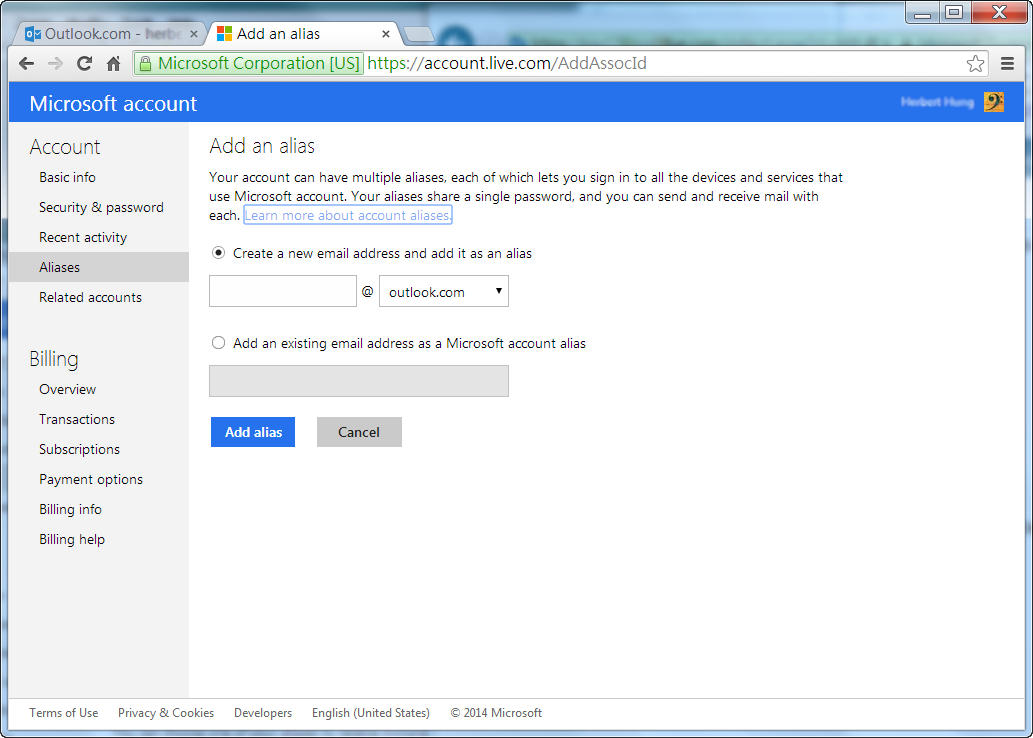Screen dimensions: 1033x738
Task: Select 'Create a new email address' radio button
Action: [218, 253]
